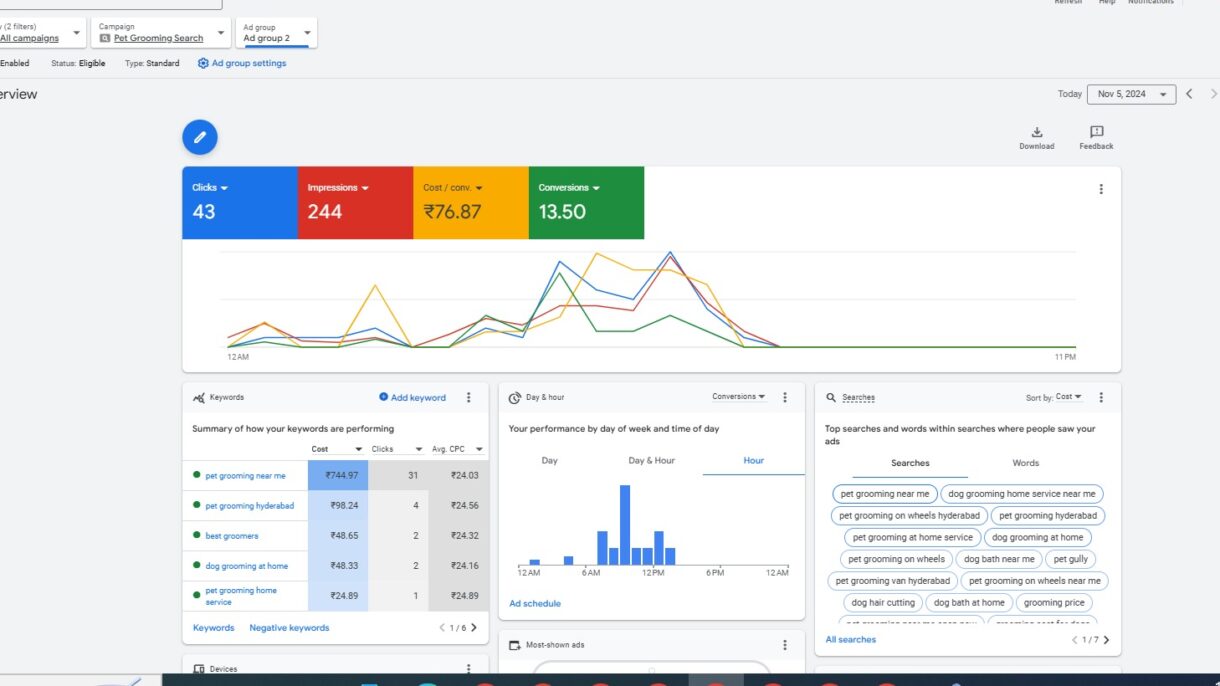Open the Feedback icon
Viewport: 1220px width, 686px height.
pyautogui.click(x=1096, y=133)
